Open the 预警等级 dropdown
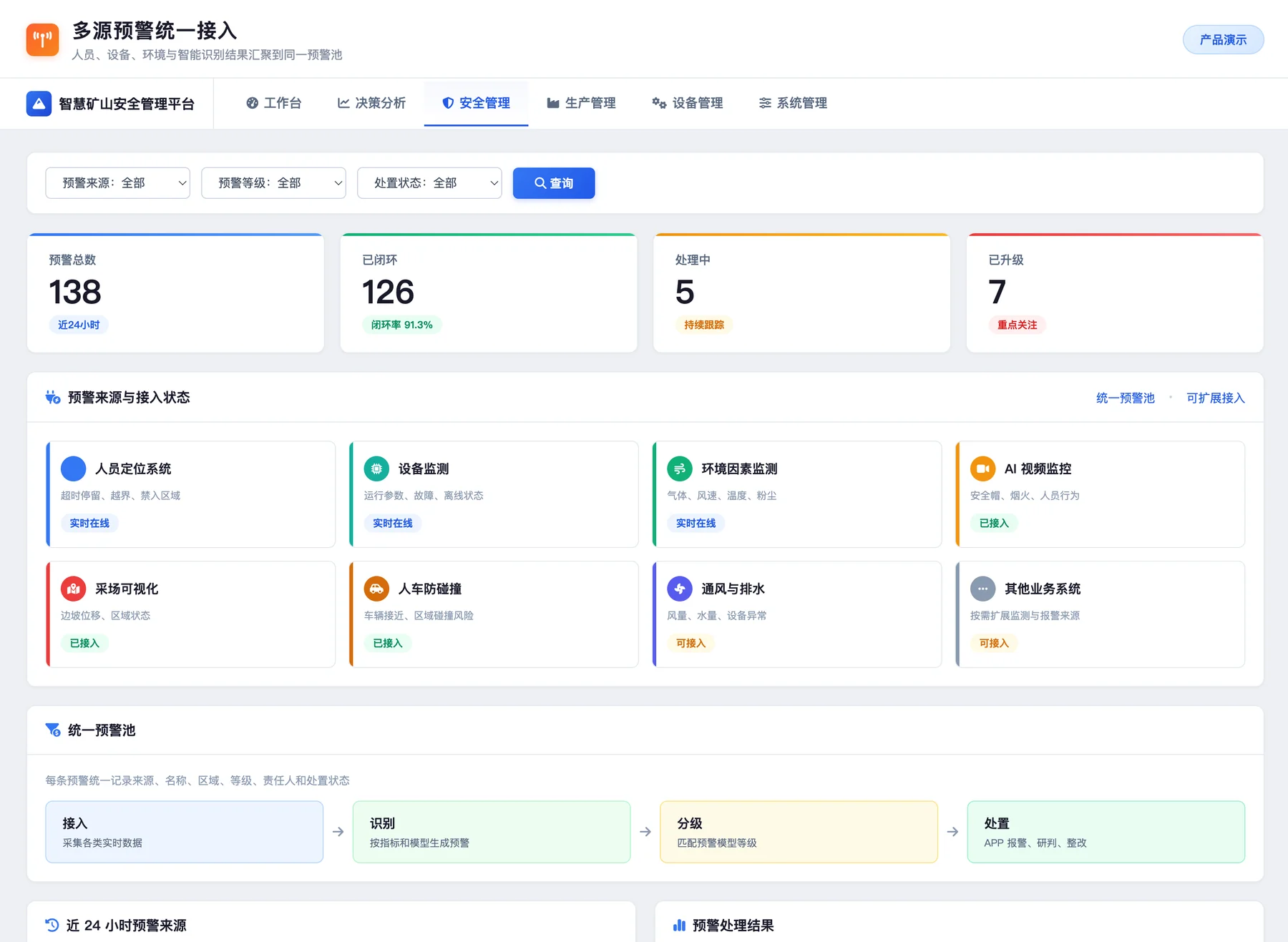This screenshot has width=1288, height=942. click(273, 183)
